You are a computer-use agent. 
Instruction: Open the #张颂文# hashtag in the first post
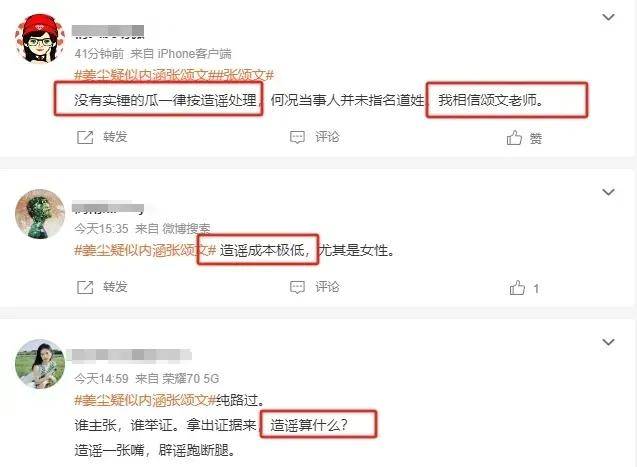(244, 75)
